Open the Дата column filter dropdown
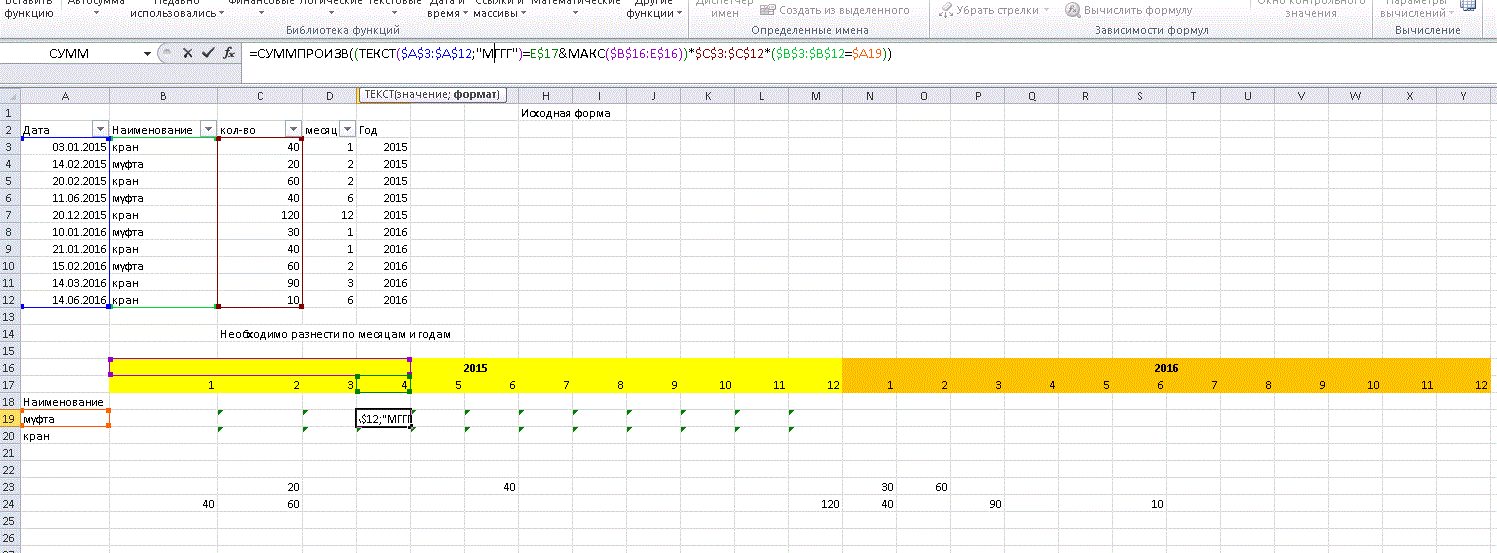 point(99,130)
